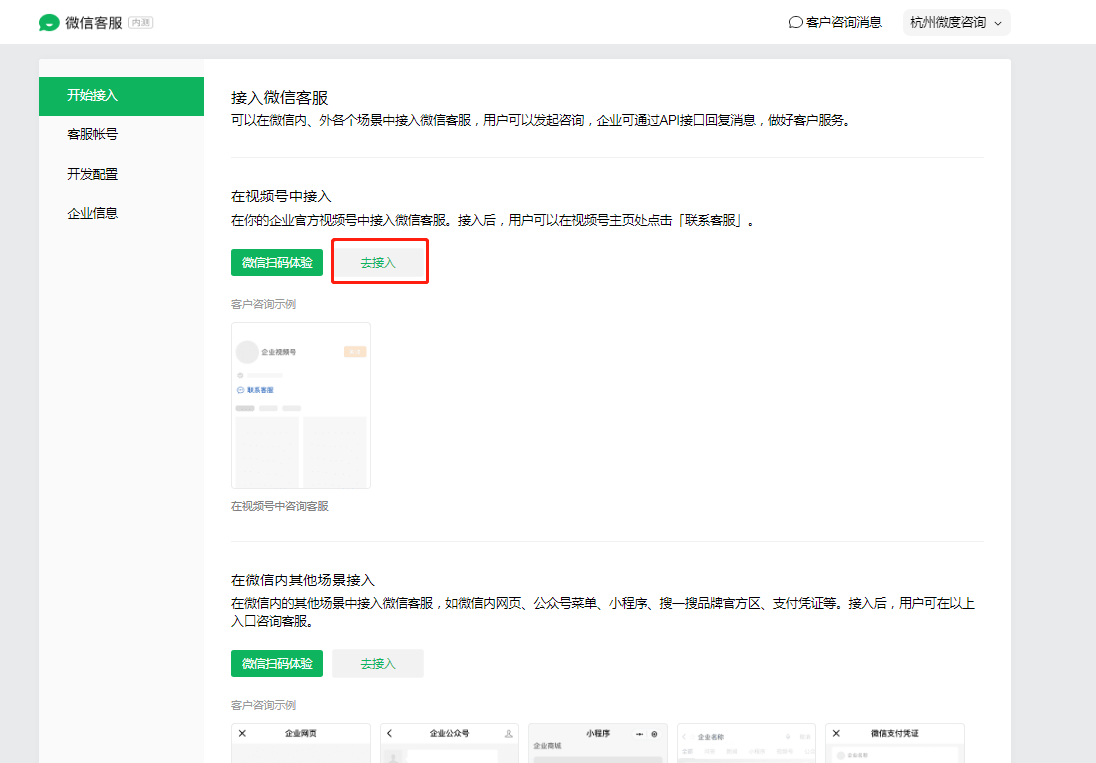Click 微信扫码体验 under 在视频号中接入
1096x763 pixels.
(277, 263)
